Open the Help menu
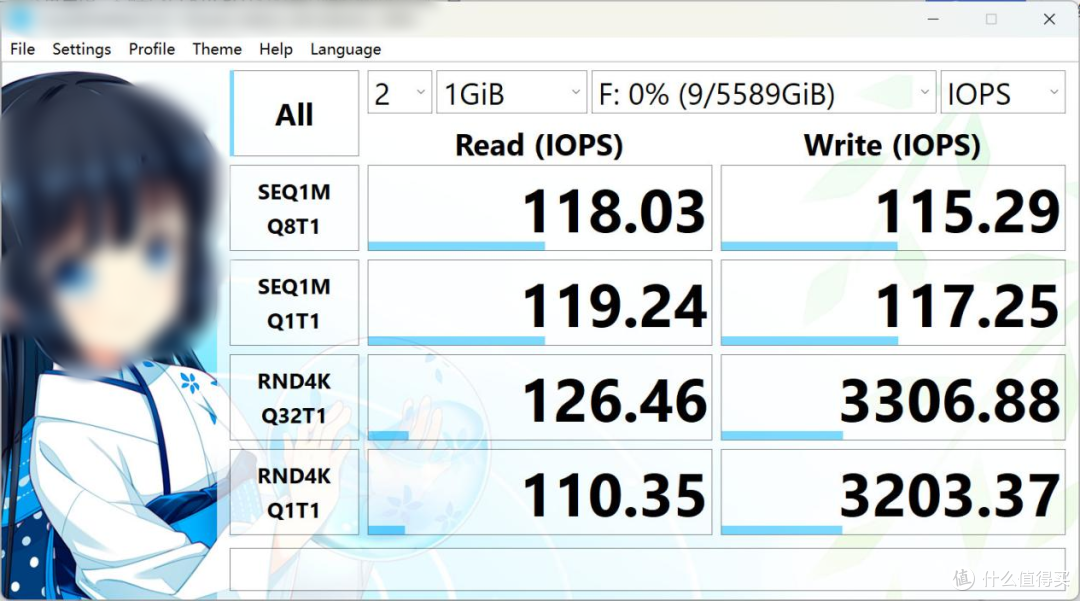Screen dimensions: 1080x601 [x=276, y=49]
